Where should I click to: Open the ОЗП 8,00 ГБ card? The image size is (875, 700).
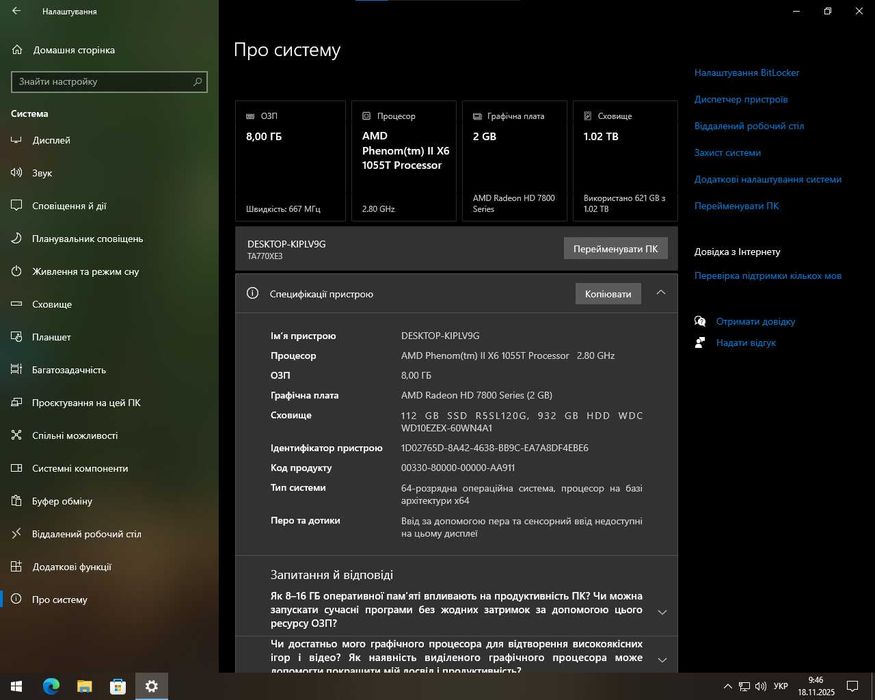(x=290, y=161)
